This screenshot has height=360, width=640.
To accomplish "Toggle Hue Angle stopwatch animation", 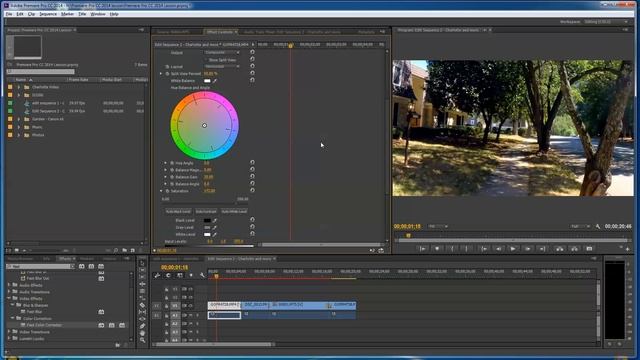I will (172, 163).
